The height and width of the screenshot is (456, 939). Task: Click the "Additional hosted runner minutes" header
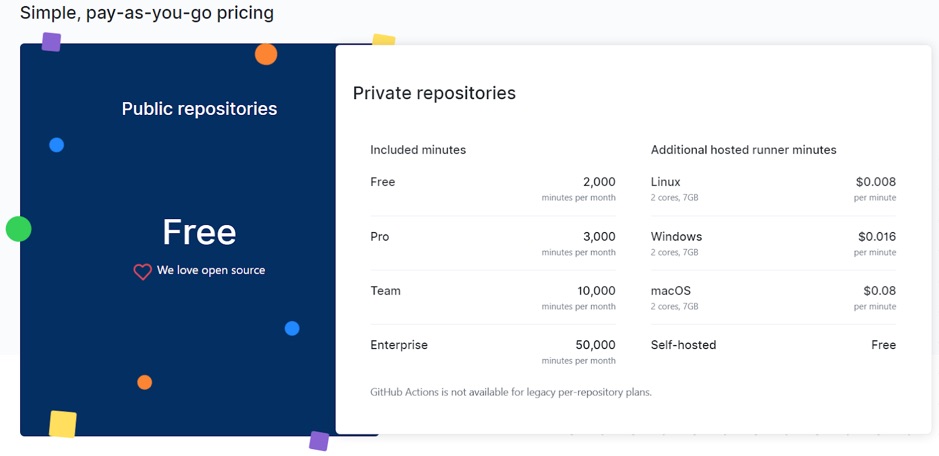[x=743, y=150]
